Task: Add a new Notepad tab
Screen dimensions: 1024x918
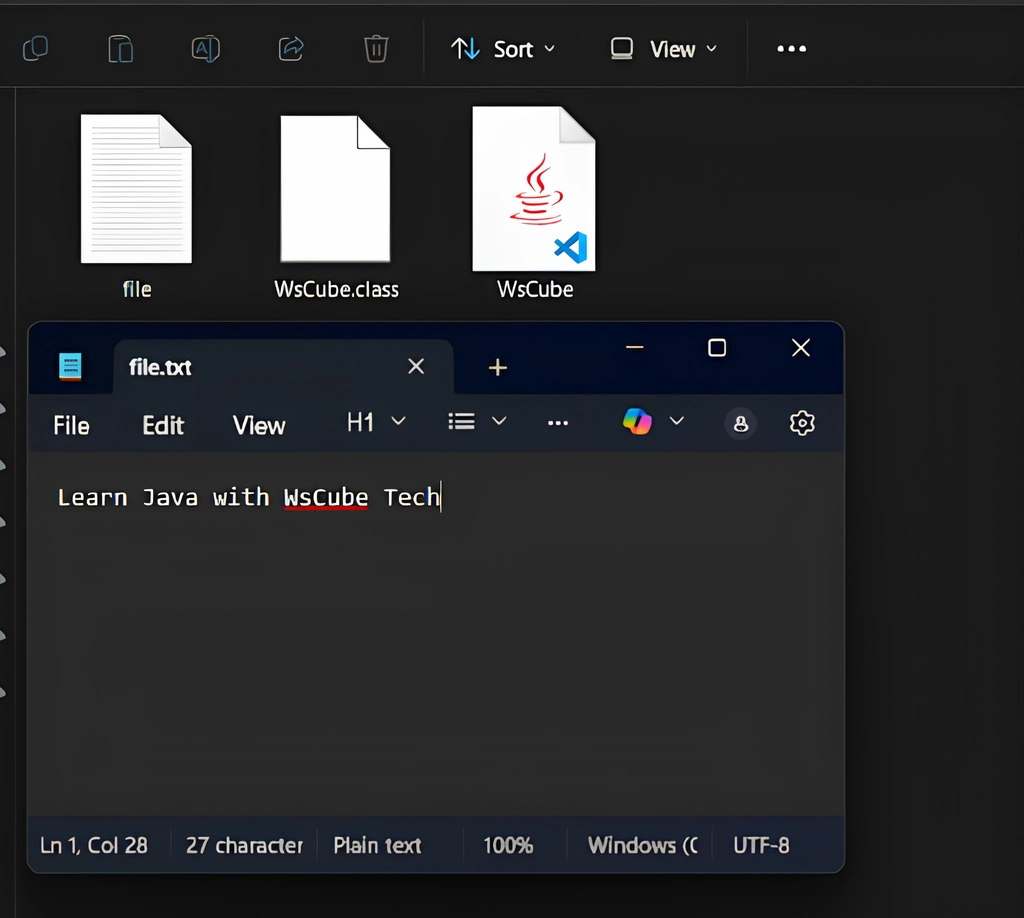Action: (x=497, y=368)
